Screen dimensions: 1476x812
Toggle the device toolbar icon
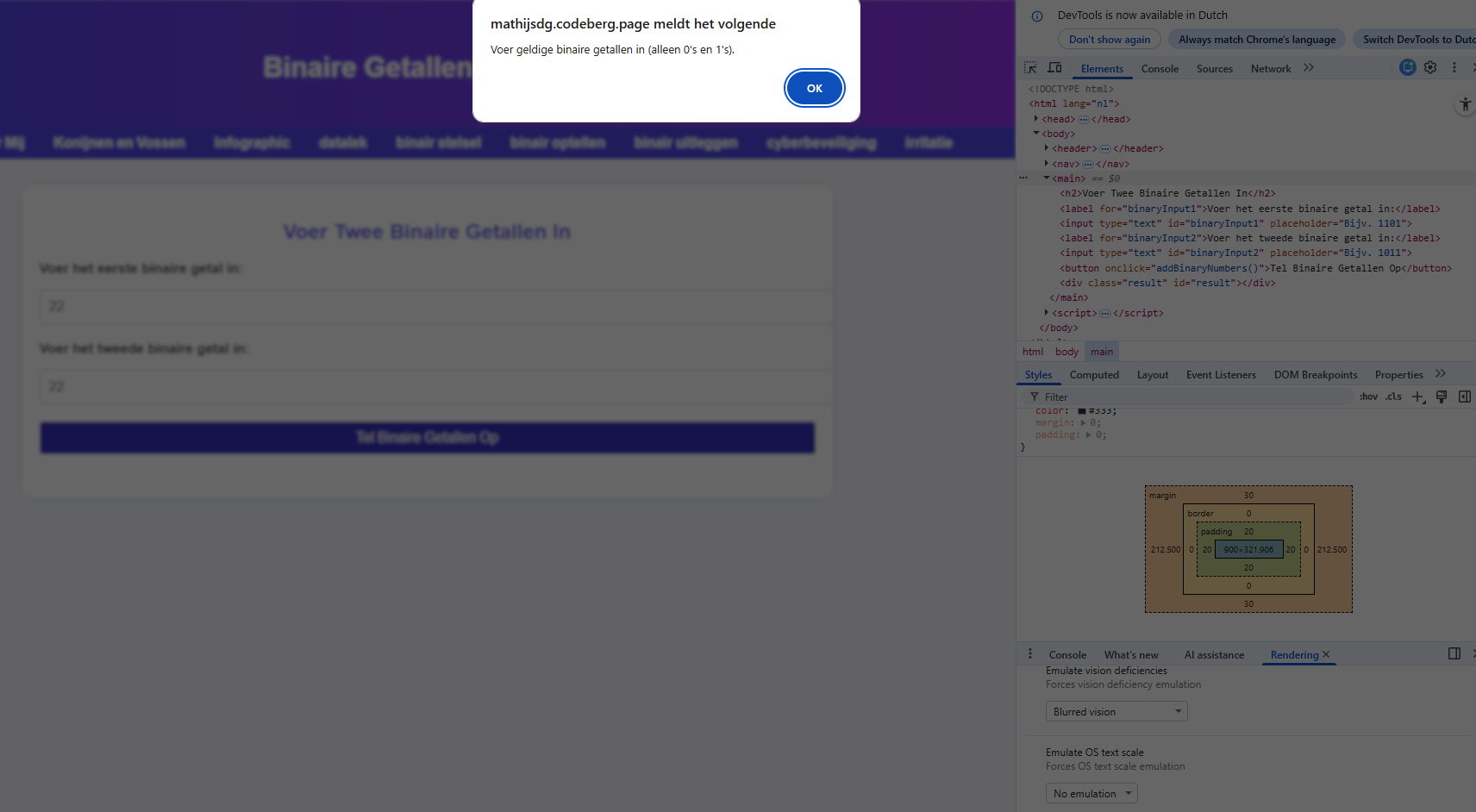[1054, 67]
